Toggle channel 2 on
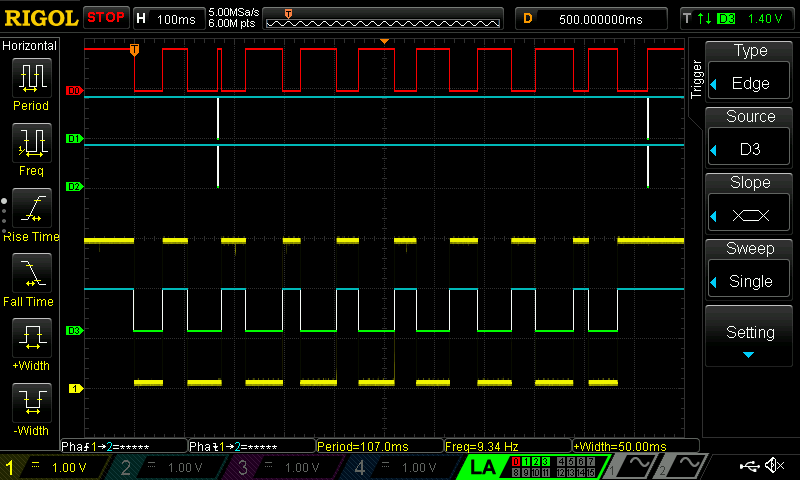Viewport: 800px width, 480px height. [x=164, y=468]
